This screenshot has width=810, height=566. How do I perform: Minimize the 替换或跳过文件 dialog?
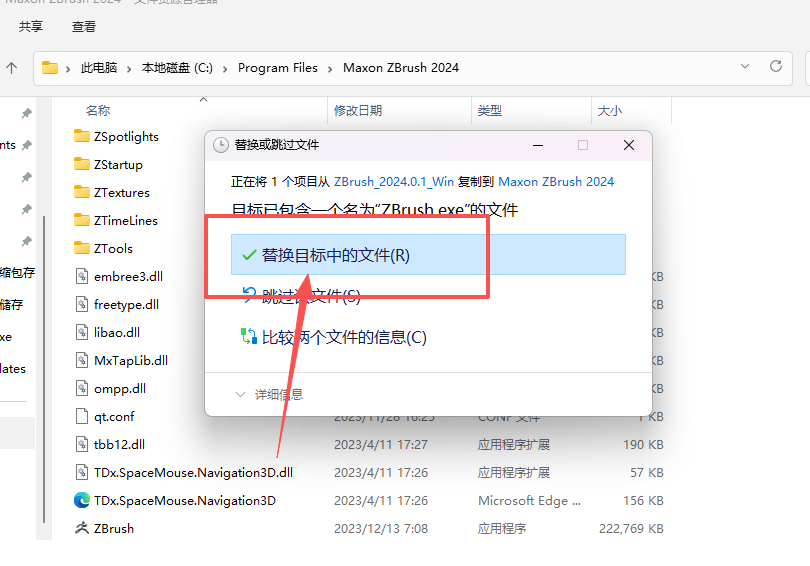(x=538, y=145)
